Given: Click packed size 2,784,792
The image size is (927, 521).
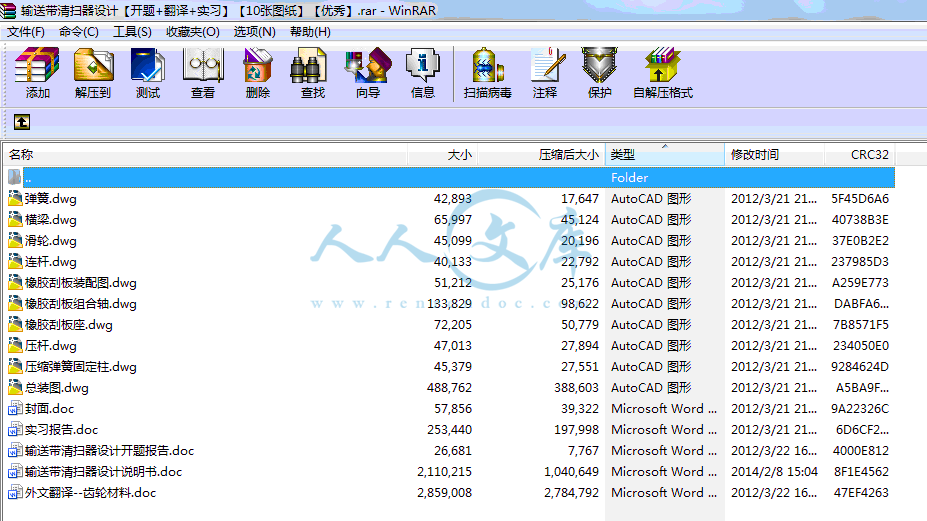Looking at the screenshot, I should click(572, 493).
